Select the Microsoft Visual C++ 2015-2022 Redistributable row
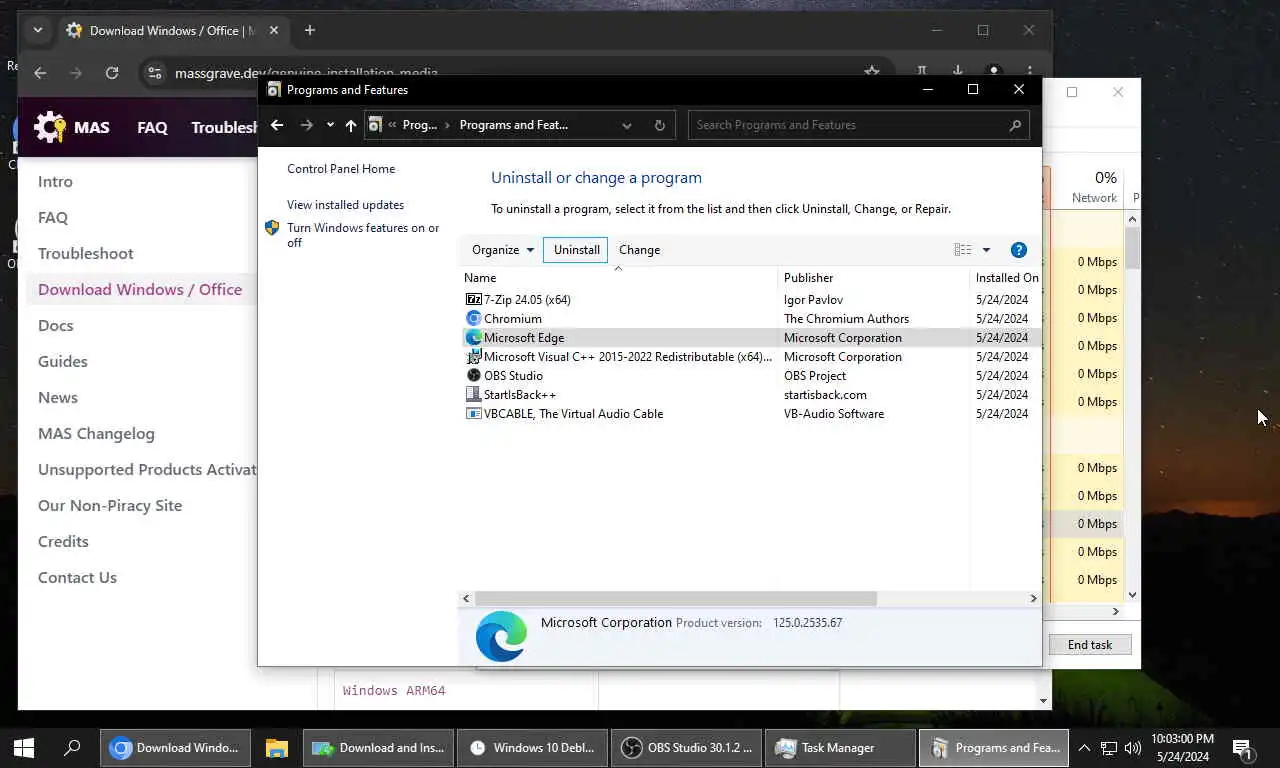This screenshot has height=768, width=1280. pyautogui.click(x=751, y=356)
